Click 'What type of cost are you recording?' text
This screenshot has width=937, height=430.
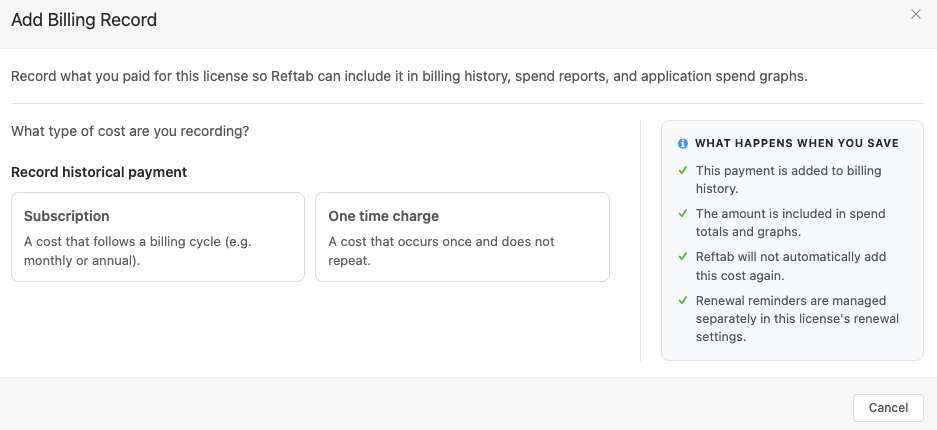[130, 131]
